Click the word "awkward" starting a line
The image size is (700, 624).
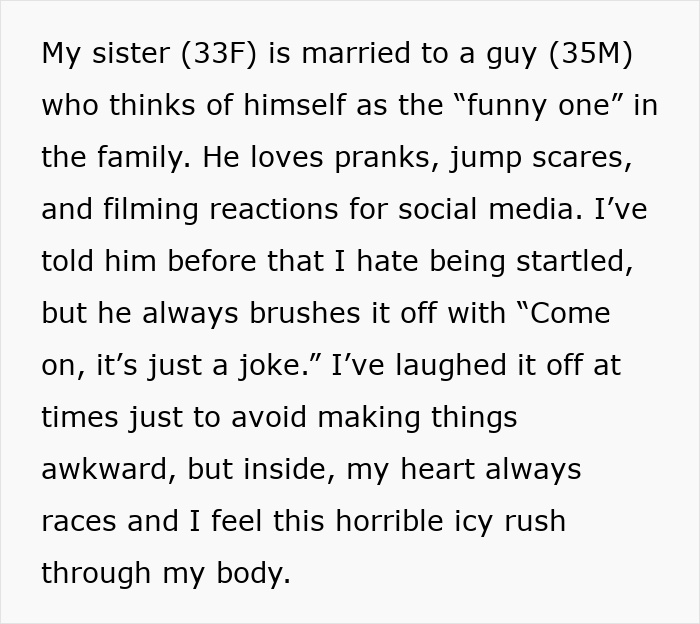[105, 470]
